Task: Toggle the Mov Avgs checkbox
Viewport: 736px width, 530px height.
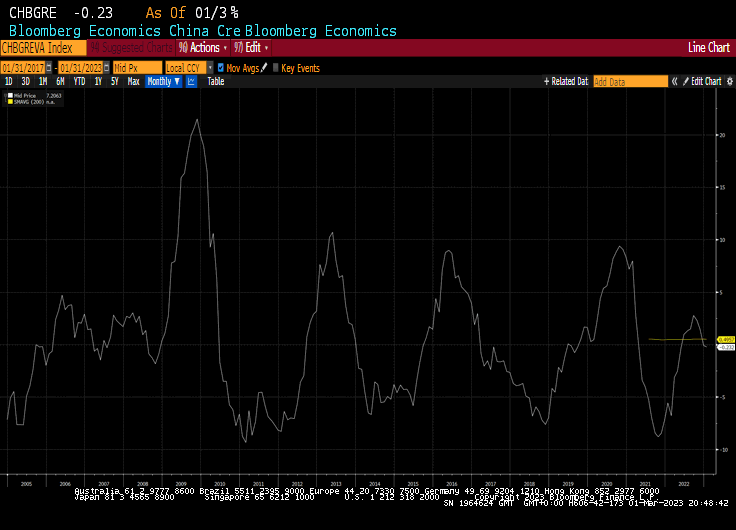Action: pos(221,68)
